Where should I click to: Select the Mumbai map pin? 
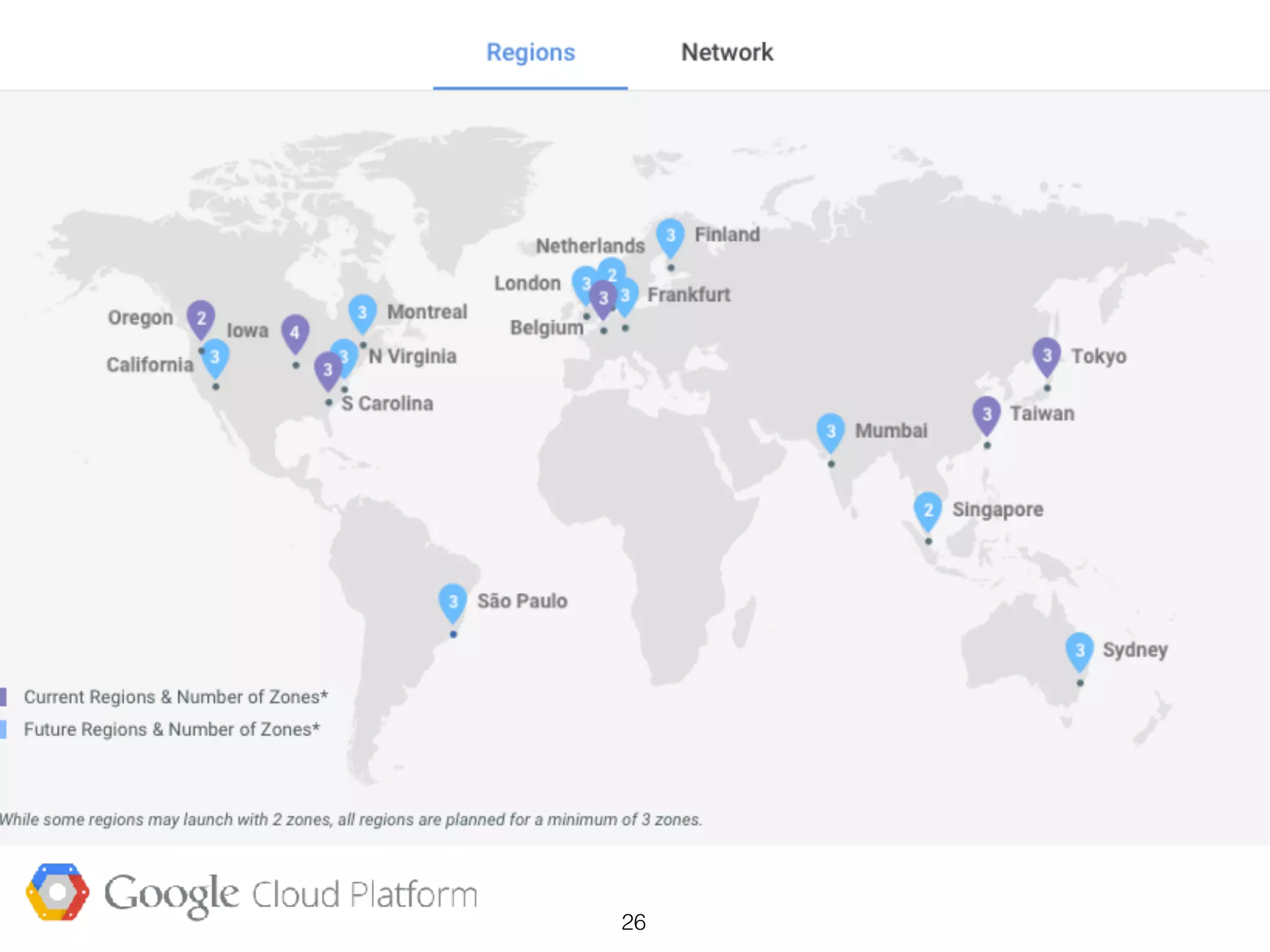click(831, 431)
